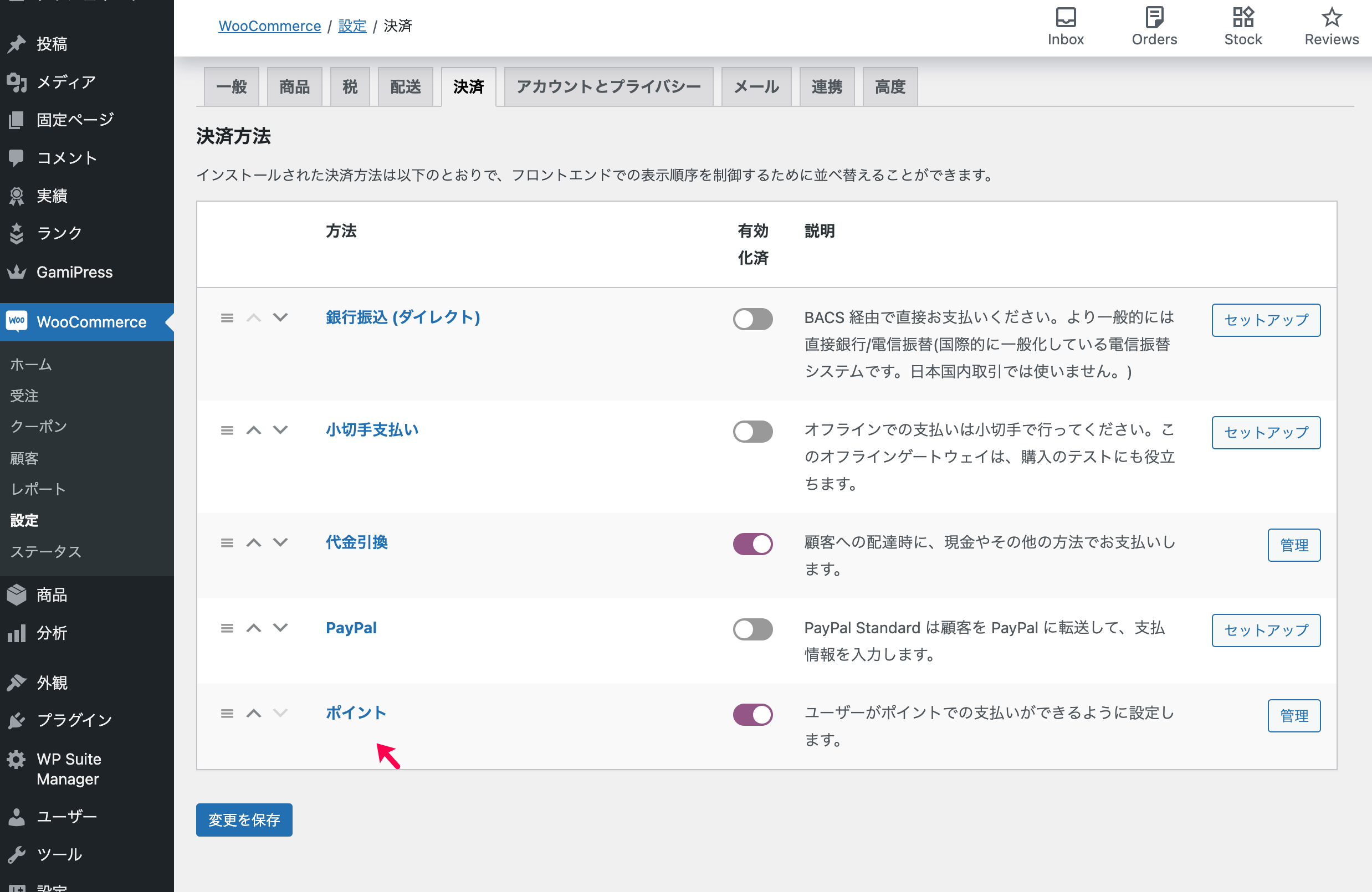
Task: Disable the 代金引換 payment toggle
Action: click(x=752, y=544)
